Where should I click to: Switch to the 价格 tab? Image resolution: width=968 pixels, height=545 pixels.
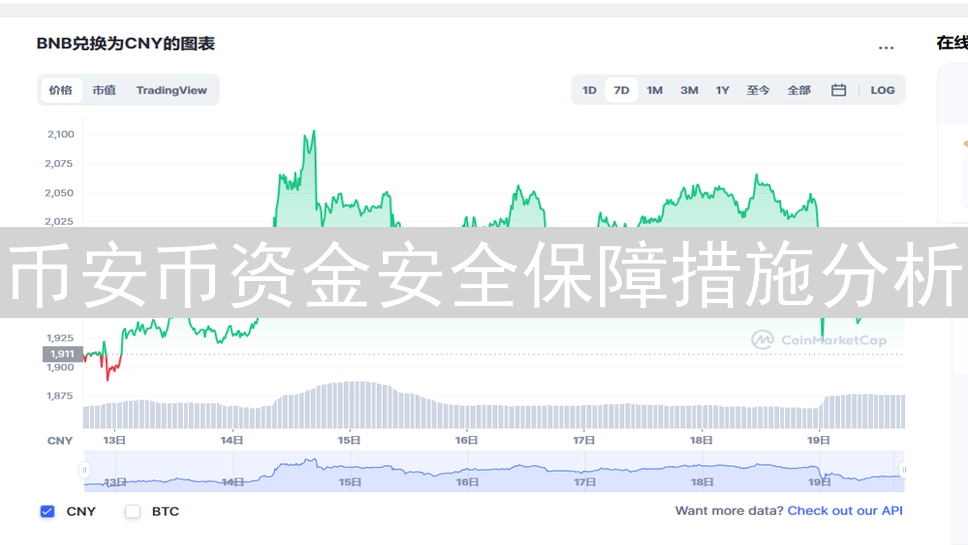[x=60, y=90]
